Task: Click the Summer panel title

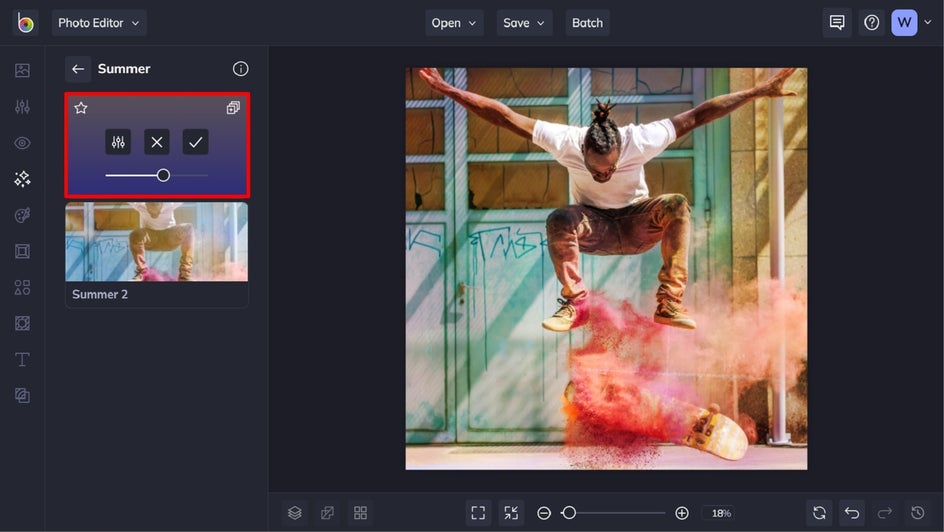Action: pos(124,69)
